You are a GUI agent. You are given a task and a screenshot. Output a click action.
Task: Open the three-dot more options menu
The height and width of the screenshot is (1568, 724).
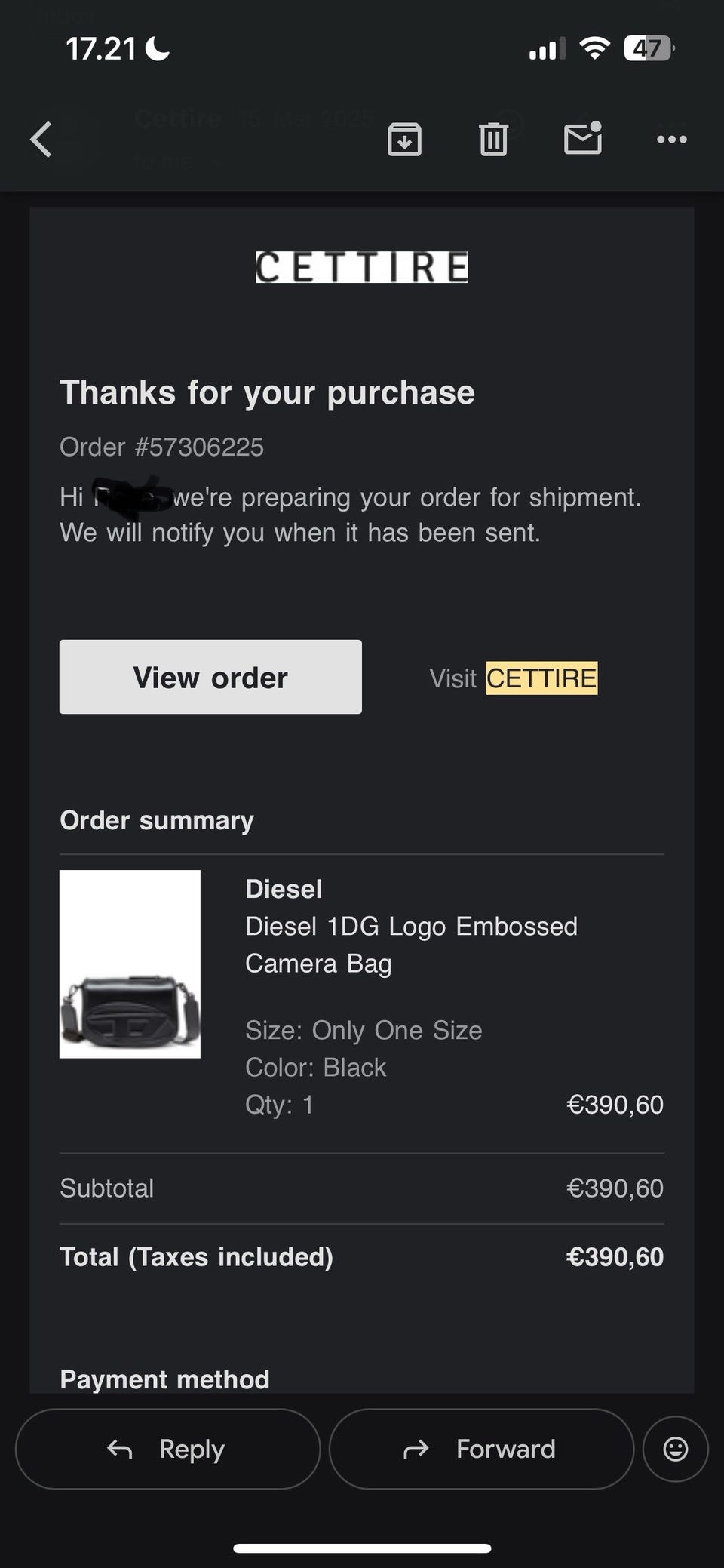(671, 140)
